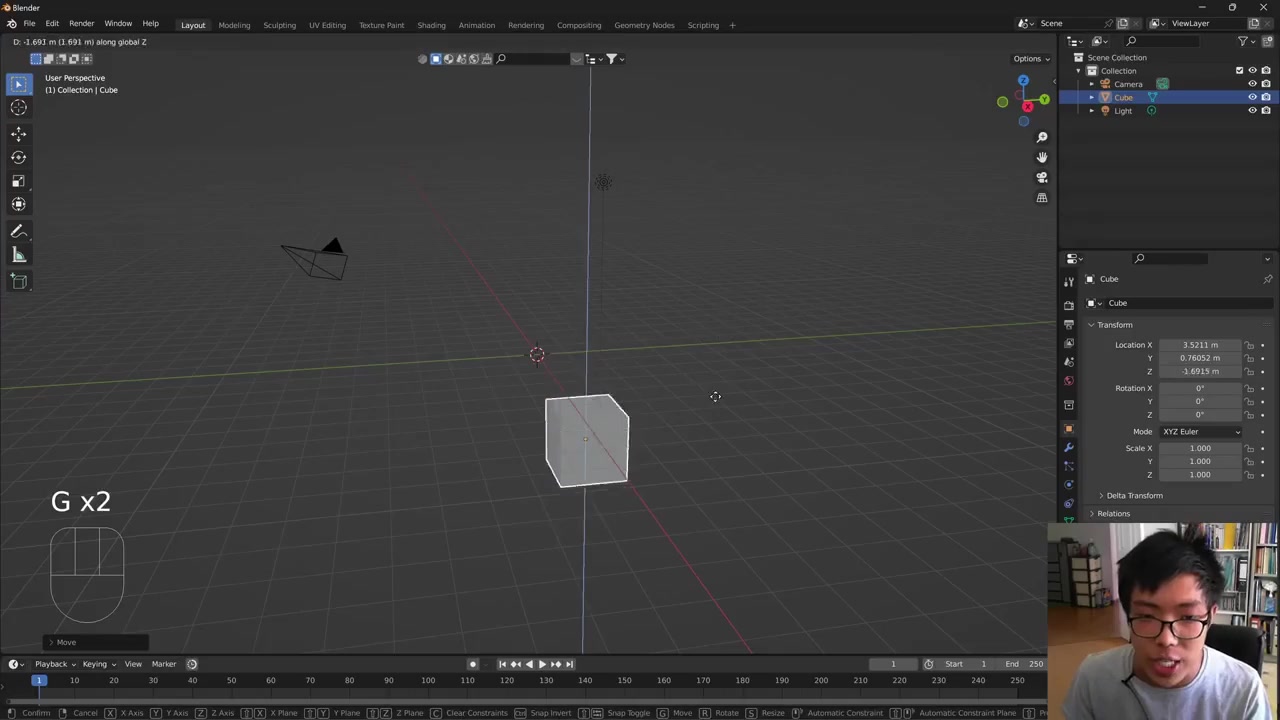Viewport: 1280px width, 720px height.
Task: Activate the Move tool
Action: click(x=18, y=133)
